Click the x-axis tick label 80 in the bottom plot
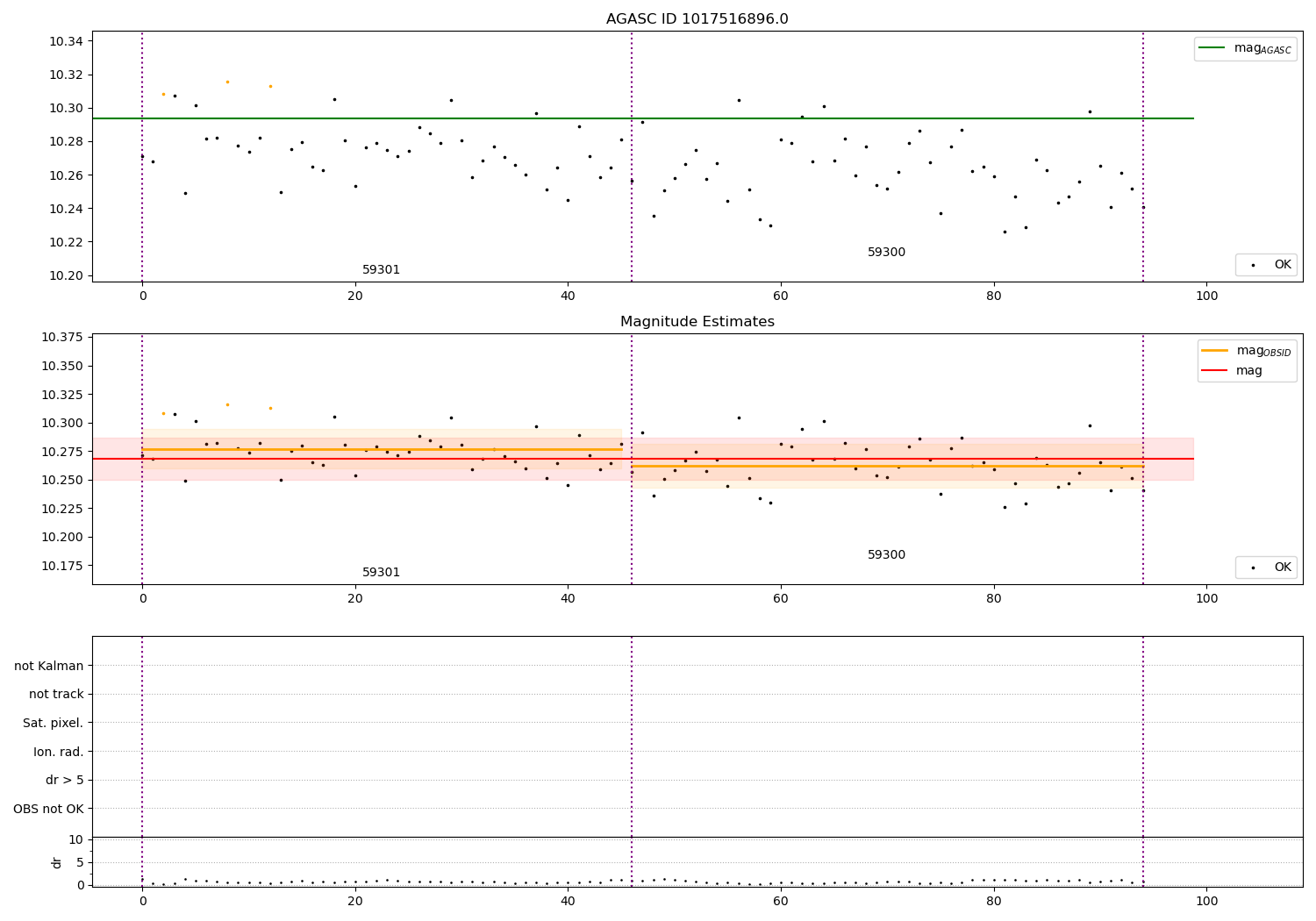The image size is (1316, 921). [x=994, y=900]
